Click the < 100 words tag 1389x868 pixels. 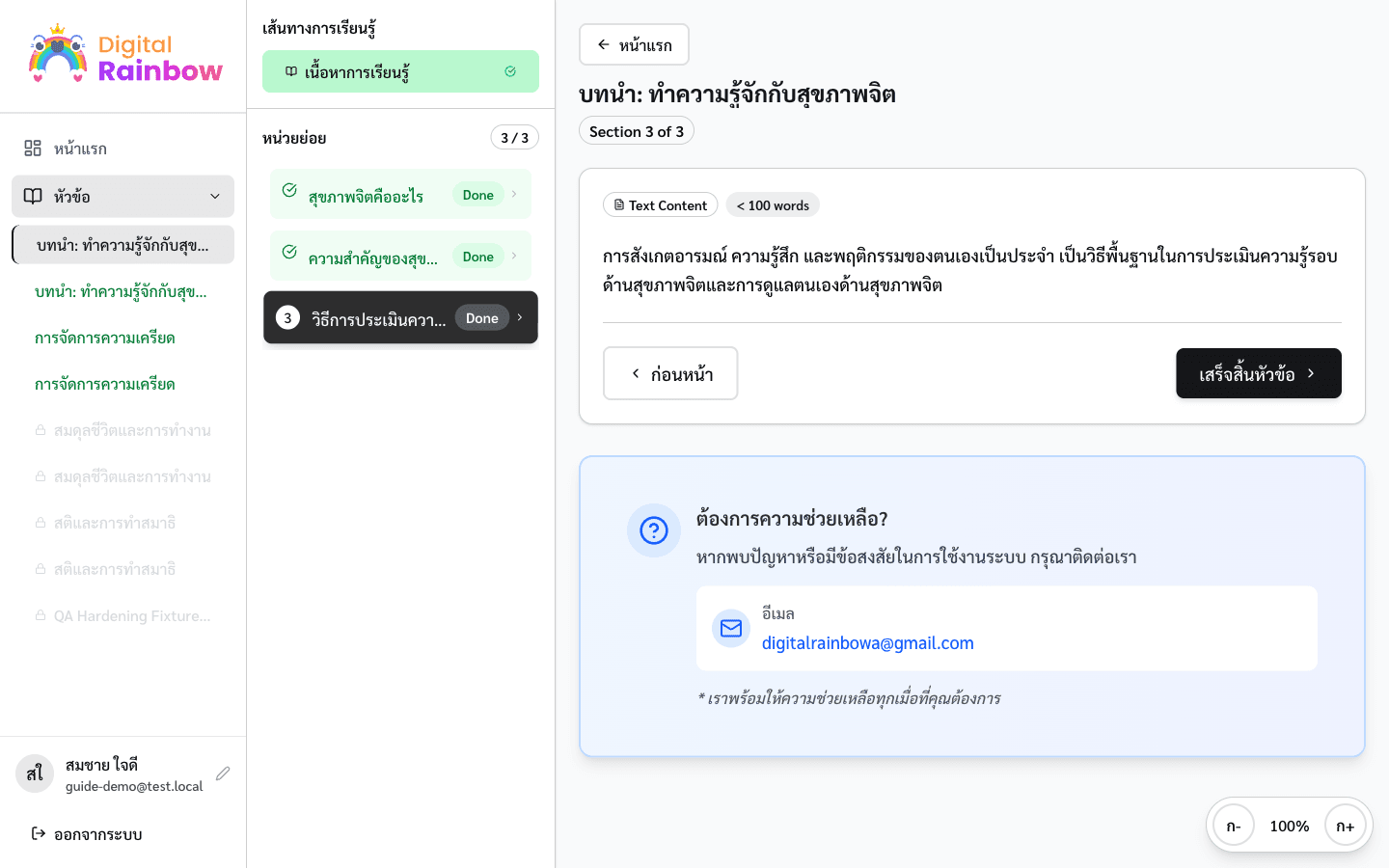click(773, 205)
